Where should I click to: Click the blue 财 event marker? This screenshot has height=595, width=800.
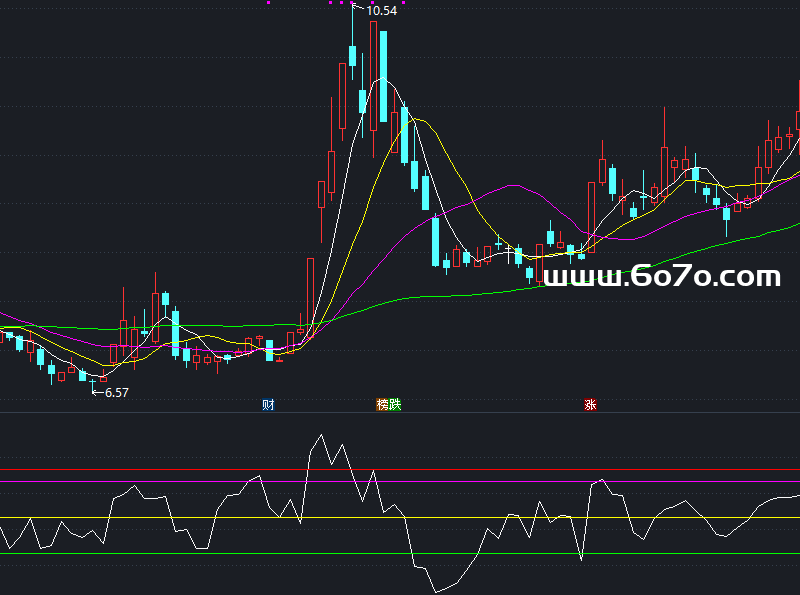pyautogui.click(x=268, y=405)
